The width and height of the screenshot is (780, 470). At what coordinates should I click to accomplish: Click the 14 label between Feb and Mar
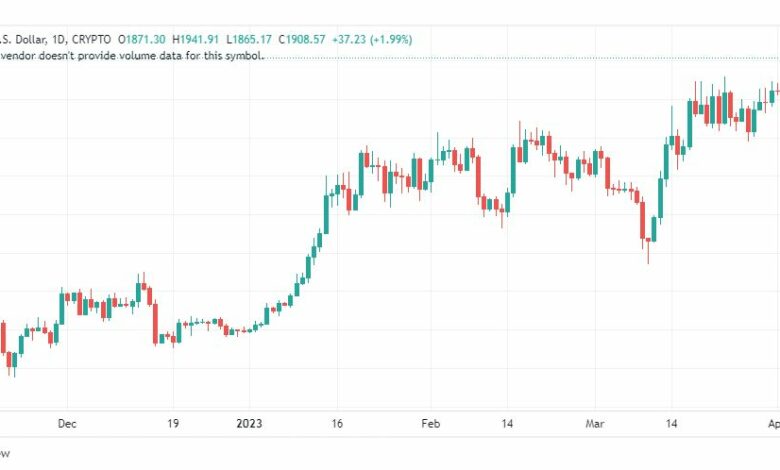[x=507, y=424]
